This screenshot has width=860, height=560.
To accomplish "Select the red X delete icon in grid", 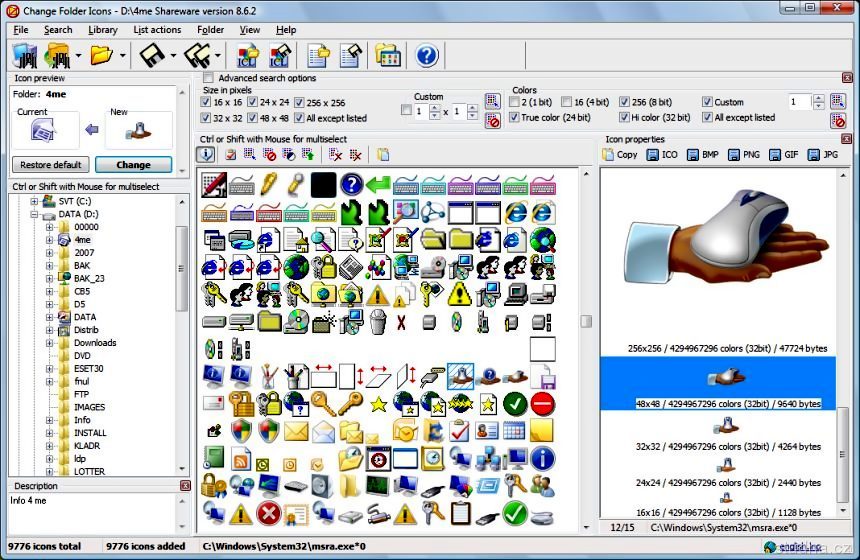I will point(401,323).
